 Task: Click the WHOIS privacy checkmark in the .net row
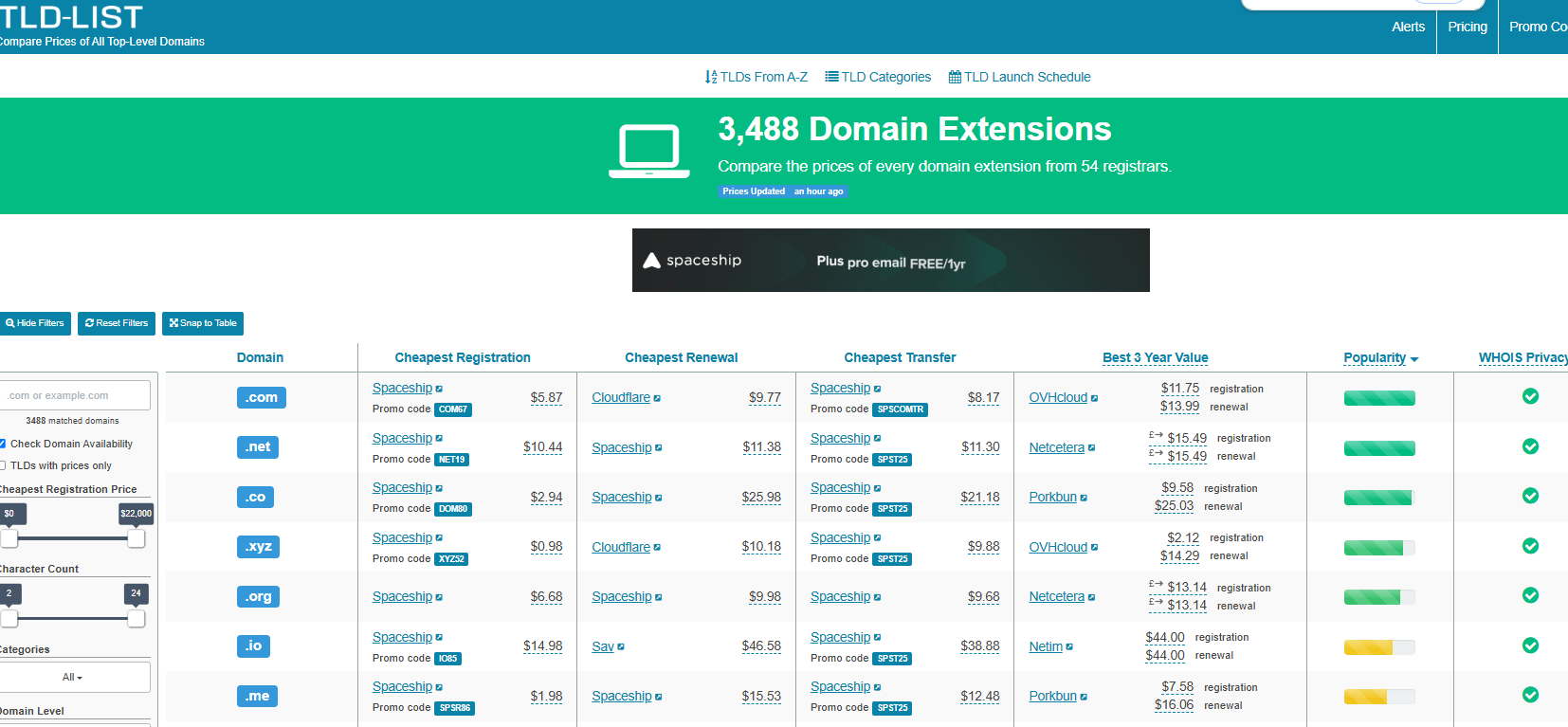click(1530, 445)
